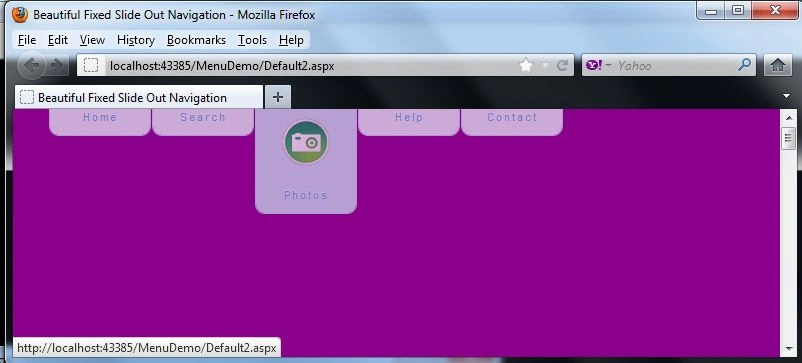Open the URL history dropdown arrow
Screen dimensions: 802x363
(x=545, y=65)
